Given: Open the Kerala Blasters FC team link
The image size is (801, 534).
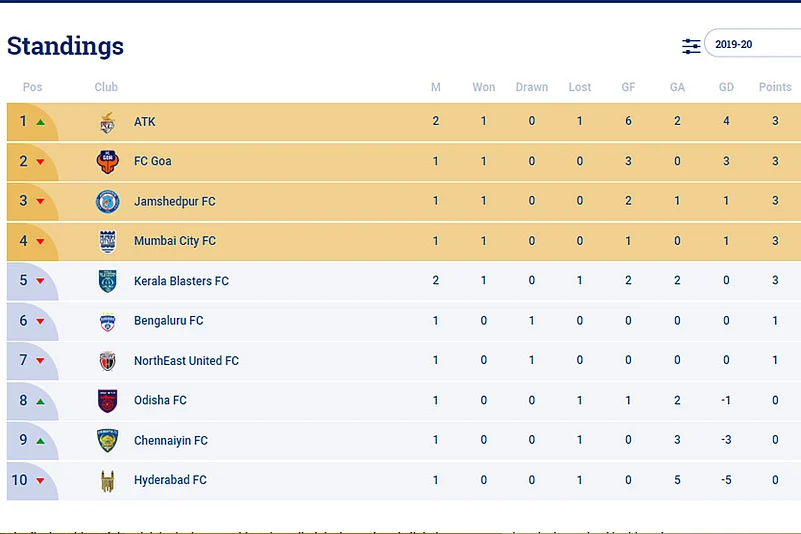Looking at the screenshot, I should click(181, 281).
